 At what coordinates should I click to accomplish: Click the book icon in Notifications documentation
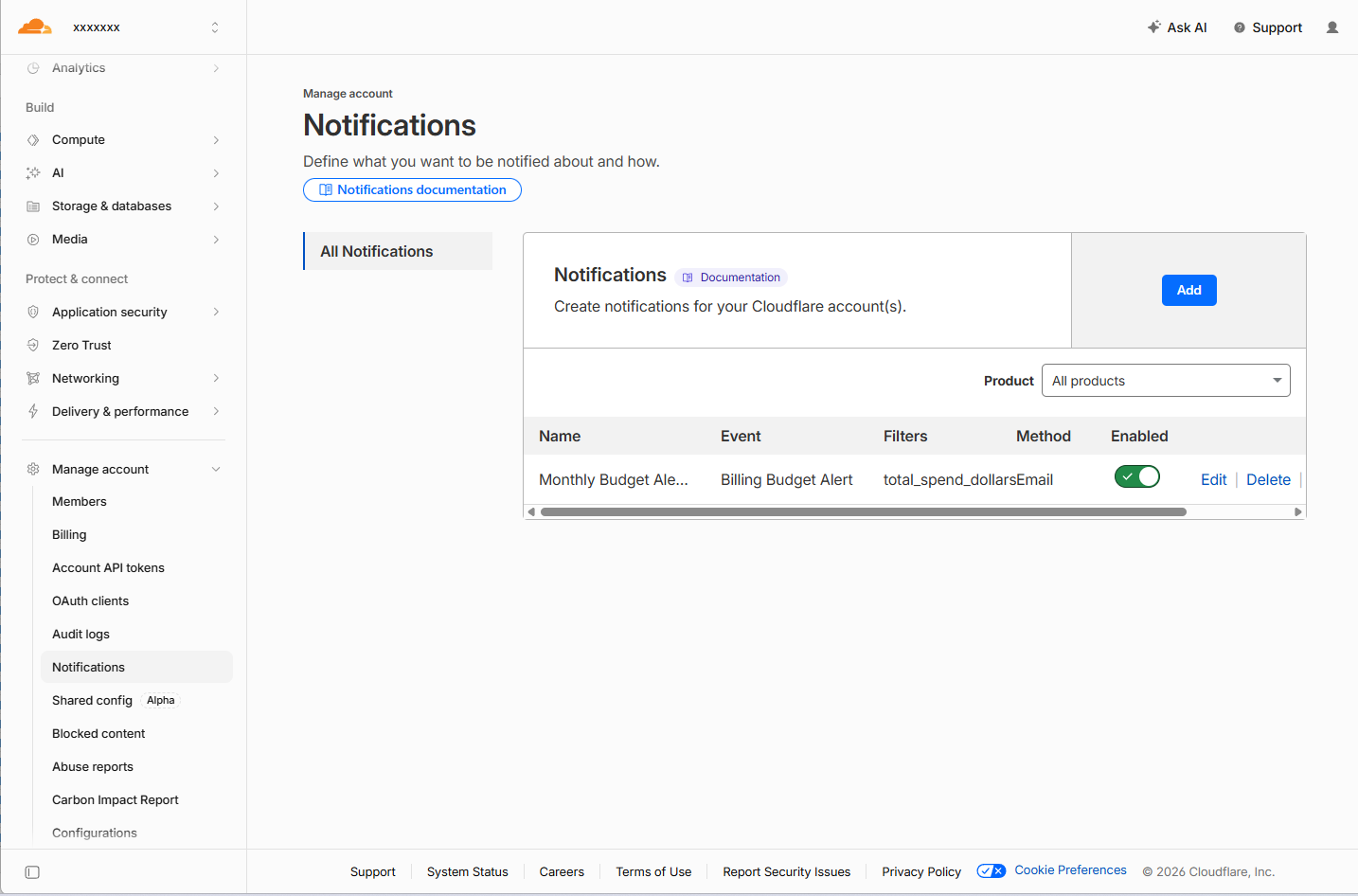pos(326,190)
